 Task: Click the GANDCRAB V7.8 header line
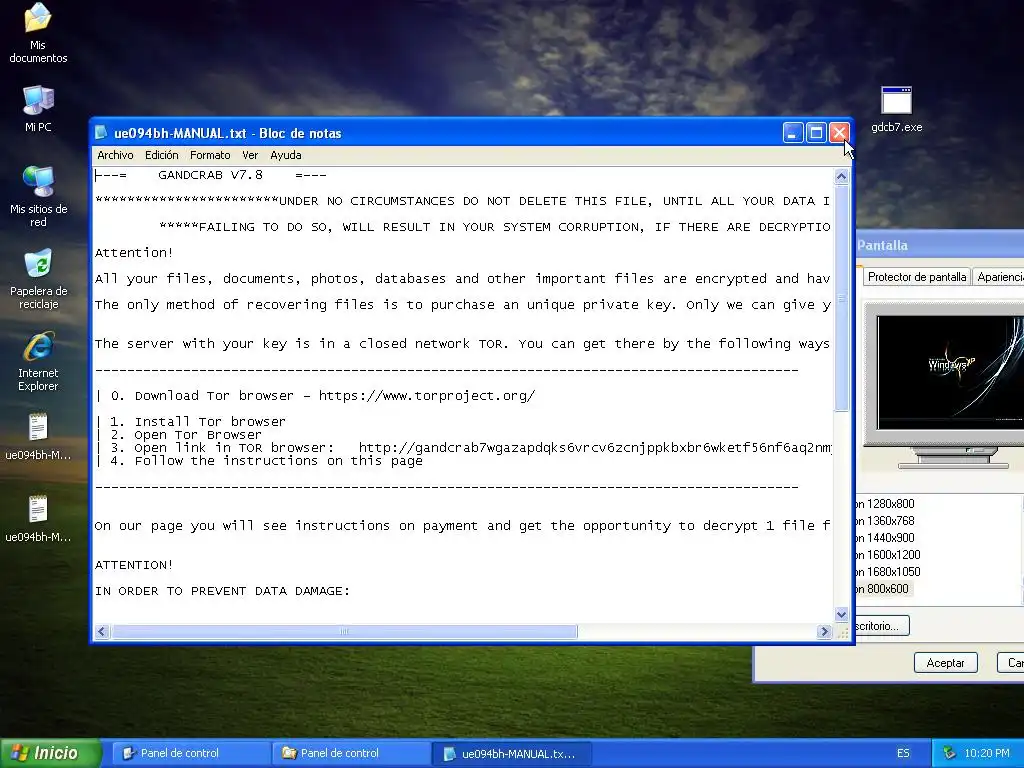[210, 175]
